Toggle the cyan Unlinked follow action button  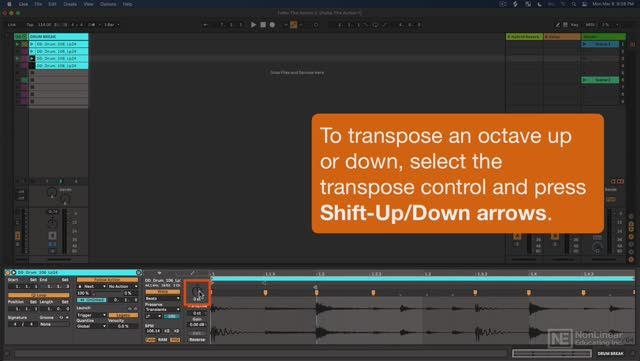[x=92, y=300]
